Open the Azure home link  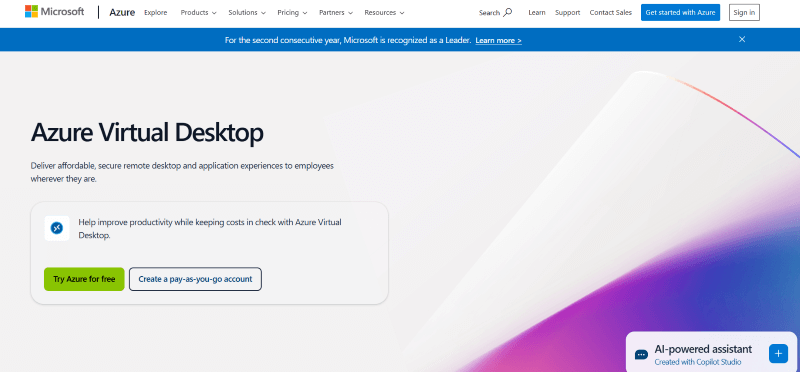[x=122, y=12]
